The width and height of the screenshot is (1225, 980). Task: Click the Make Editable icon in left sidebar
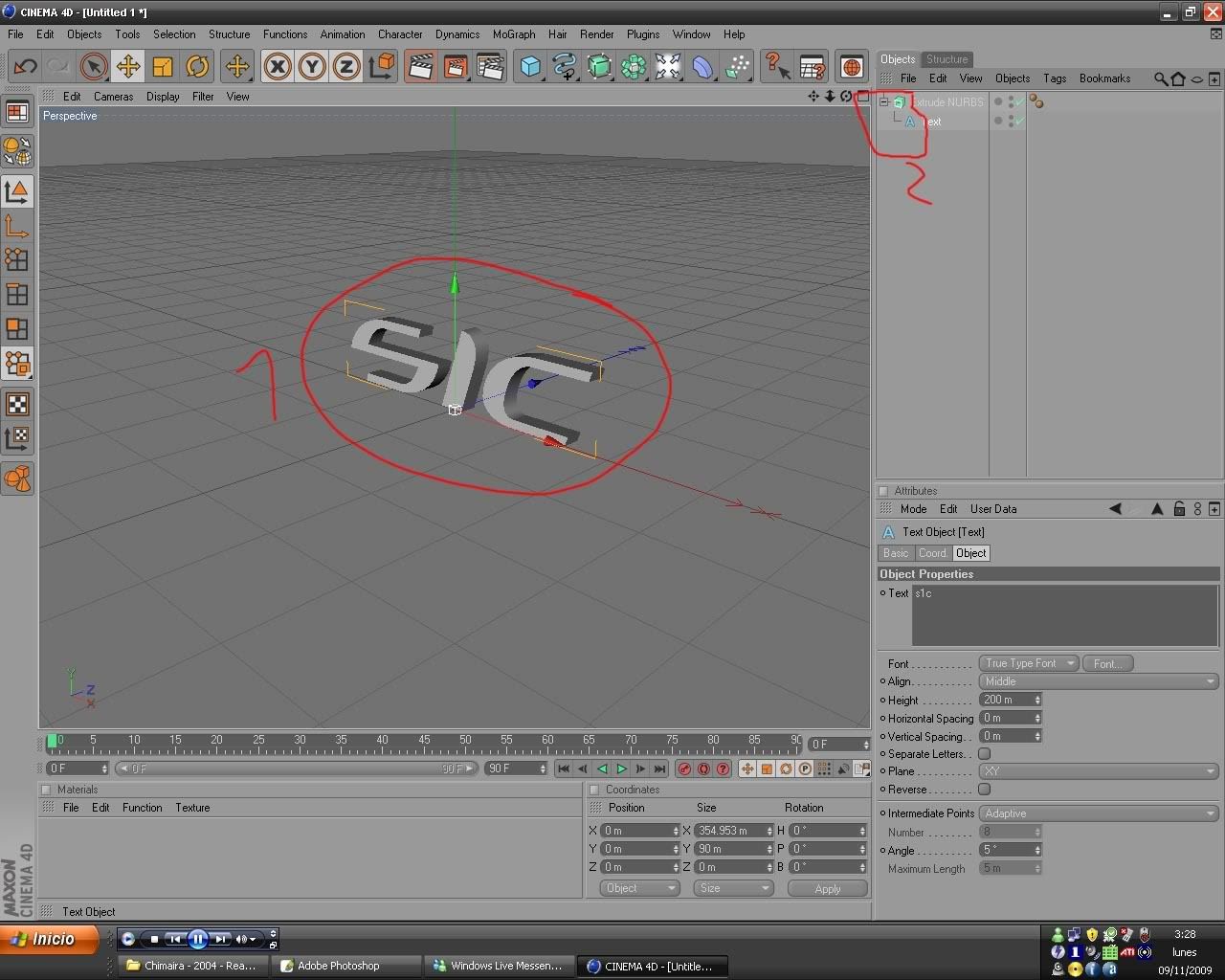point(17,150)
